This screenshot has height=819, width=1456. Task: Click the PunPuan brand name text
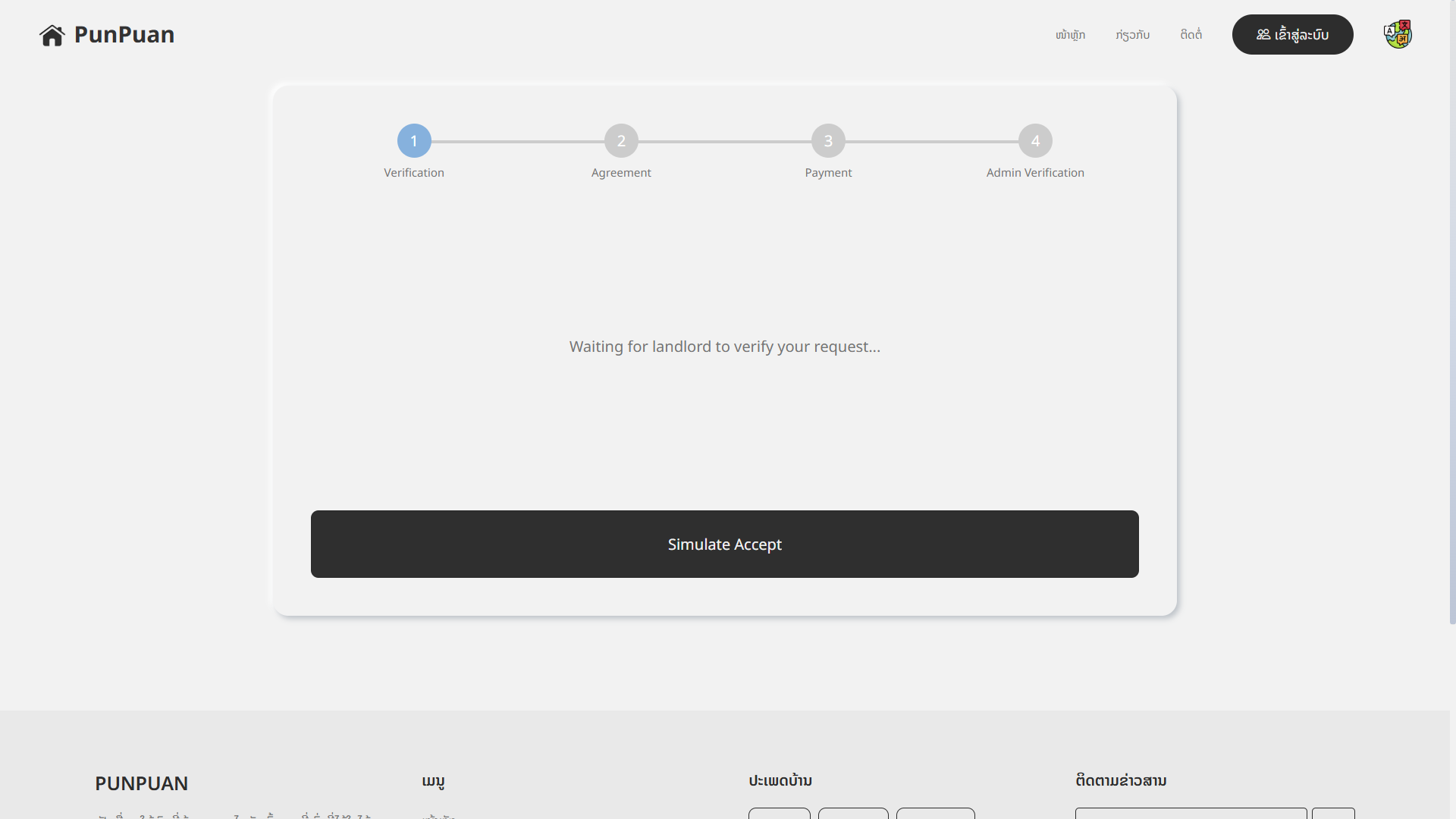tap(124, 35)
